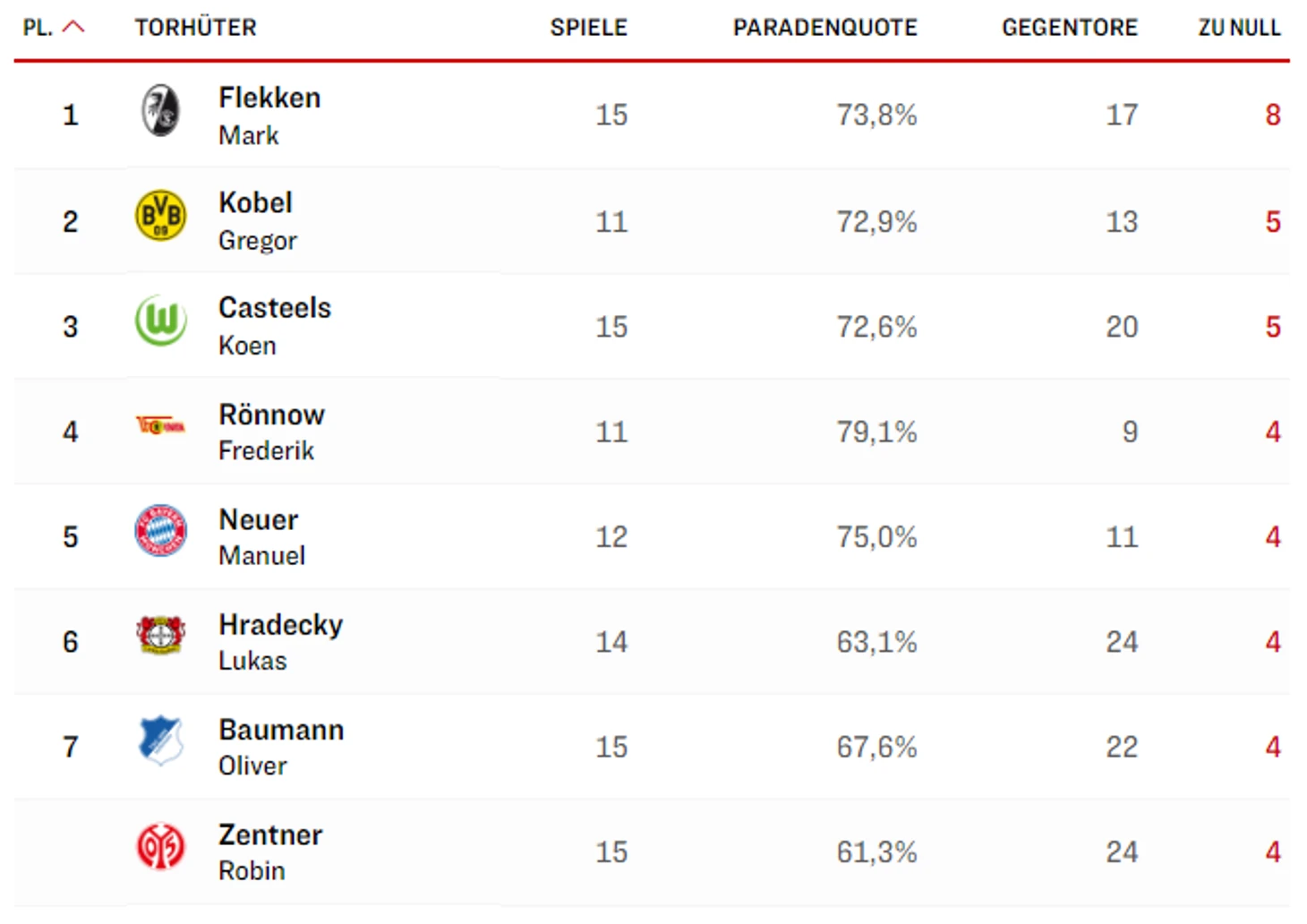
Task: Click the Borussia Dortmund BVB logo
Action: point(160,216)
